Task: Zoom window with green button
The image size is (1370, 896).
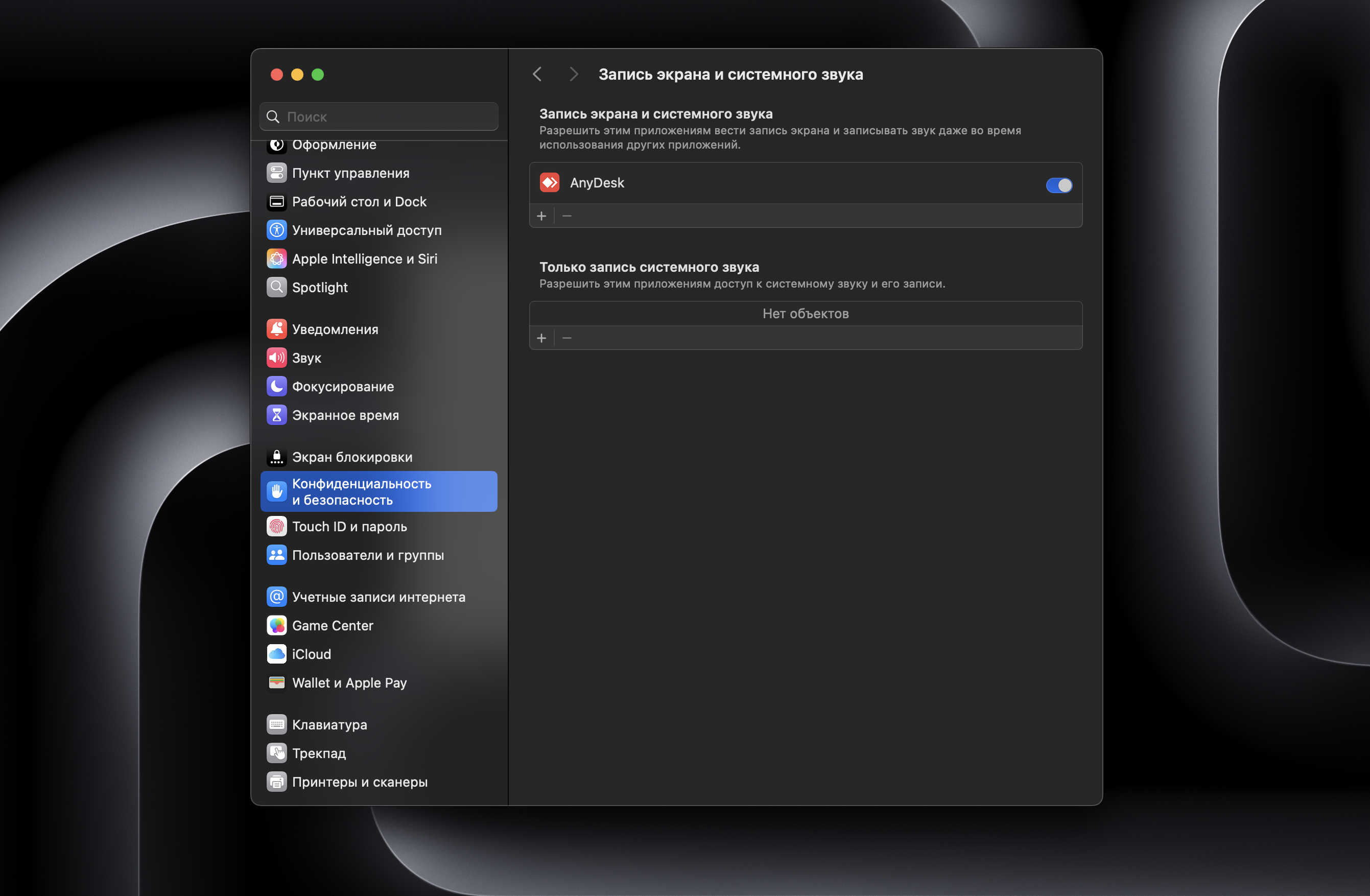Action: coord(318,74)
